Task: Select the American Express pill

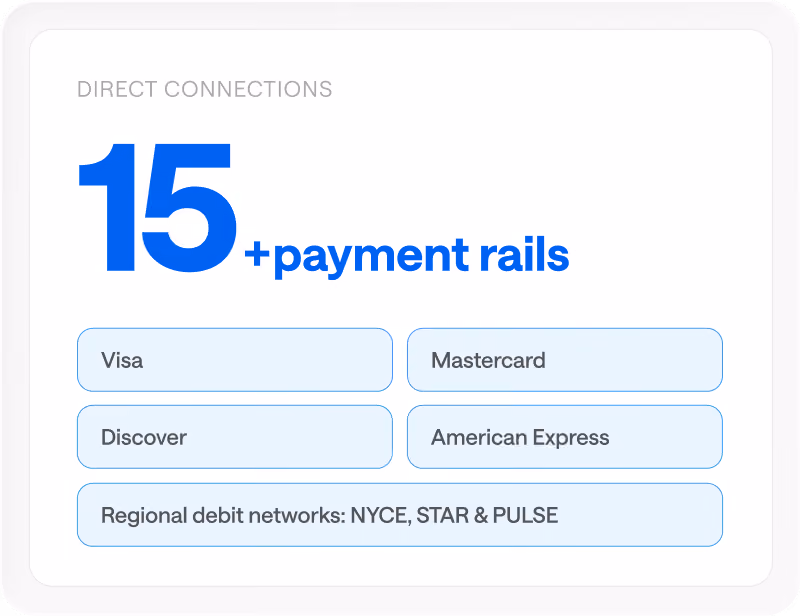Action: tap(565, 437)
